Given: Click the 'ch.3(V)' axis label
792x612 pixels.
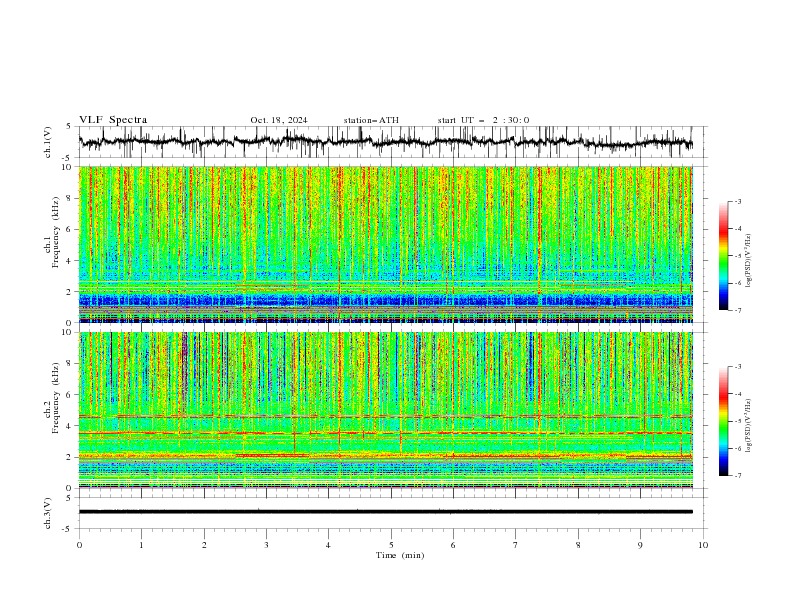Looking at the screenshot, I should coord(48,513).
